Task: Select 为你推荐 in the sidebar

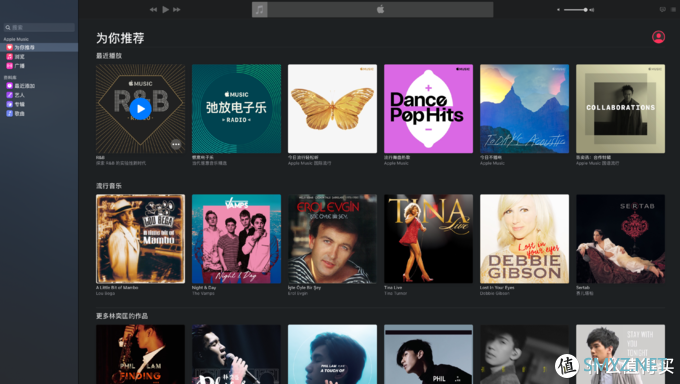Action: click(39, 47)
